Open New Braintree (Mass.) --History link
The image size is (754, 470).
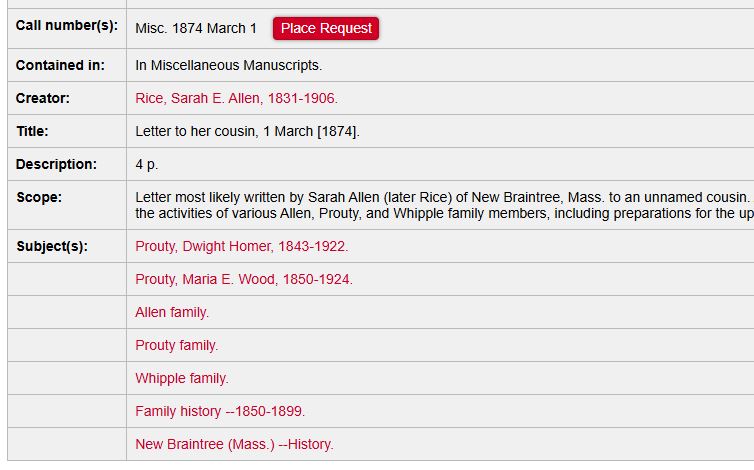(x=234, y=444)
